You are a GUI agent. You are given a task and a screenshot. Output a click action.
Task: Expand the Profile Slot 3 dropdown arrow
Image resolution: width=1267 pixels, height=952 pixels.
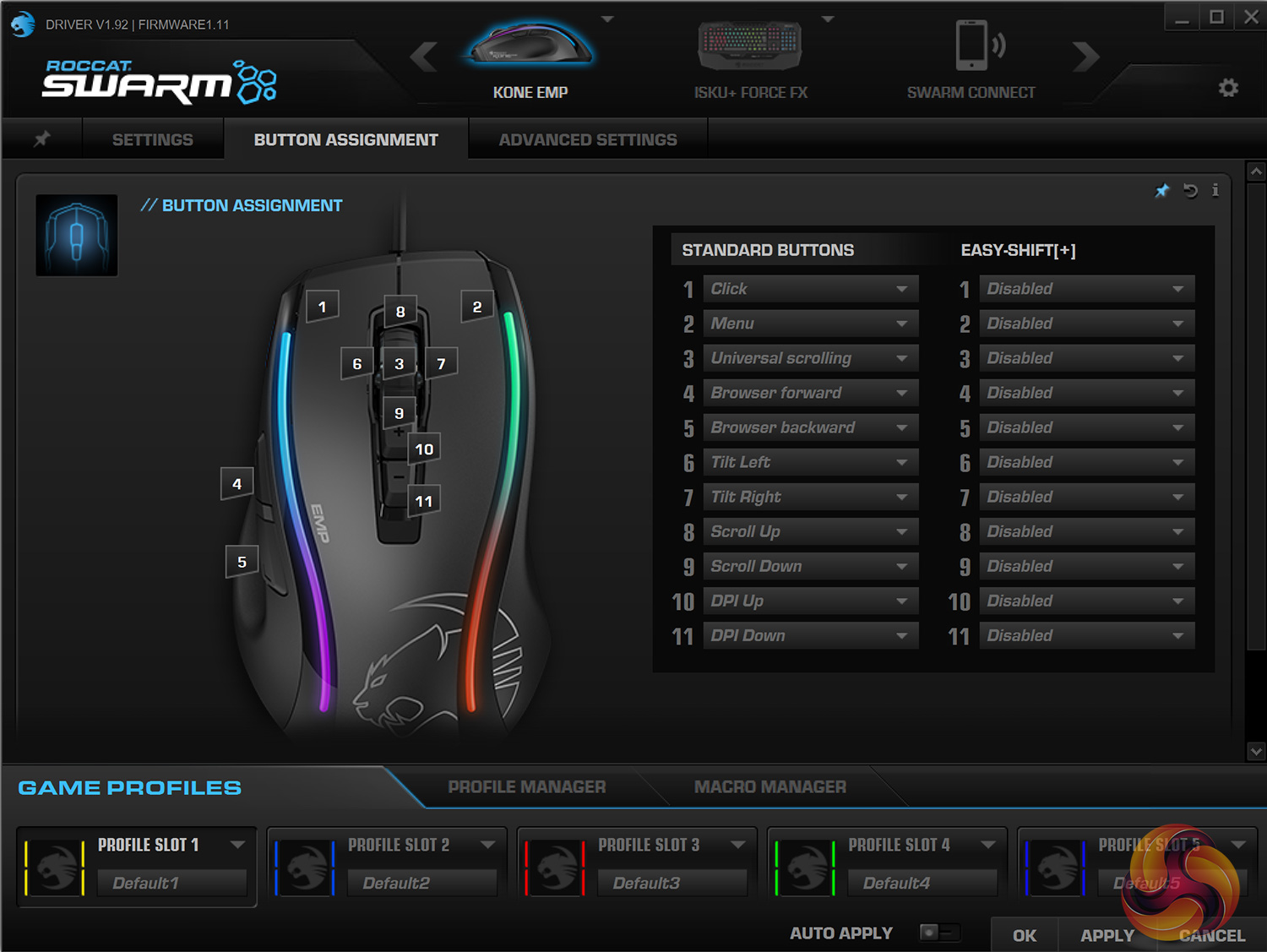click(x=737, y=845)
